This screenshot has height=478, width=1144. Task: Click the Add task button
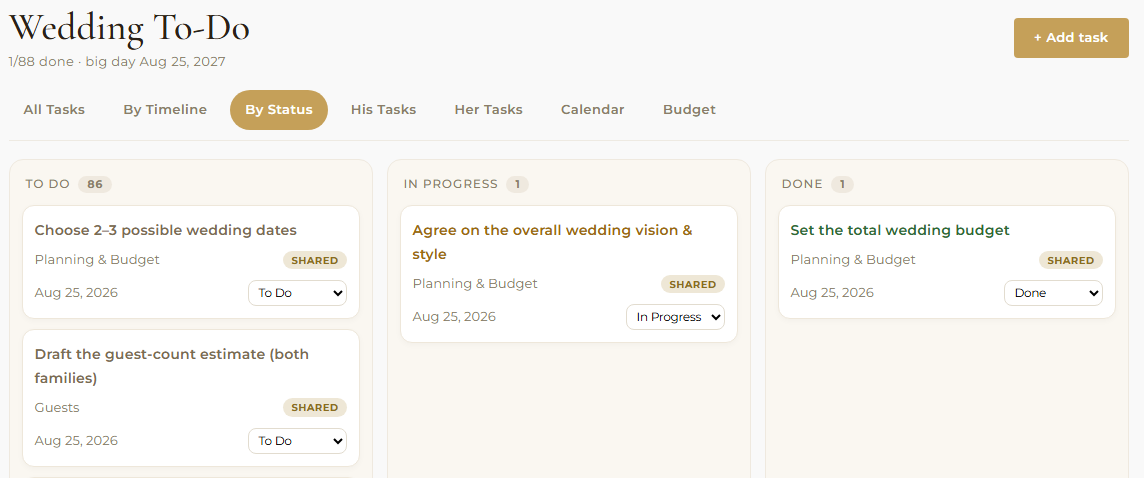1071,38
